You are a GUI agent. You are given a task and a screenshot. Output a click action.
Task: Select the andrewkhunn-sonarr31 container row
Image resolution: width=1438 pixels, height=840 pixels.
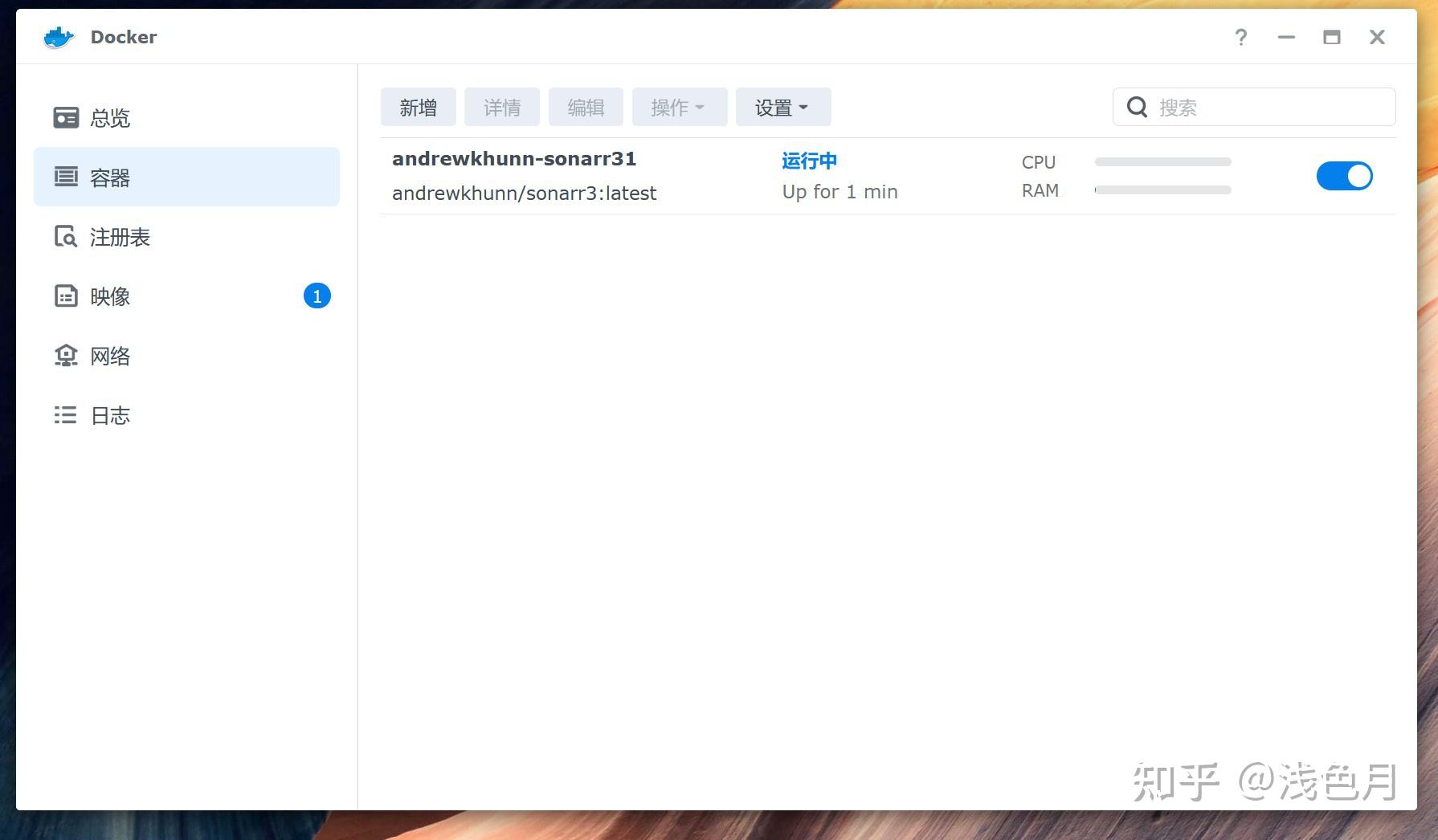pyautogui.click(x=888, y=176)
